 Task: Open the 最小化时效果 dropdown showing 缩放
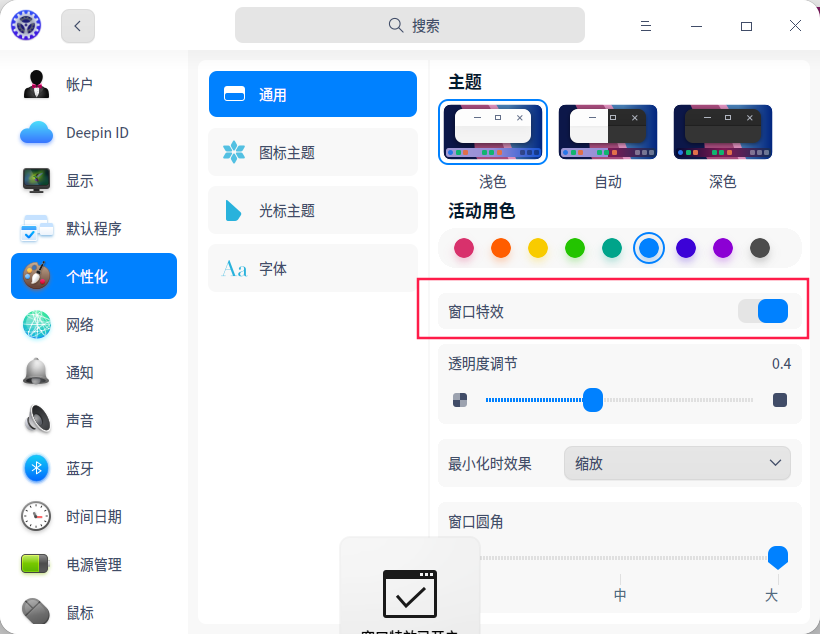[677, 463]
